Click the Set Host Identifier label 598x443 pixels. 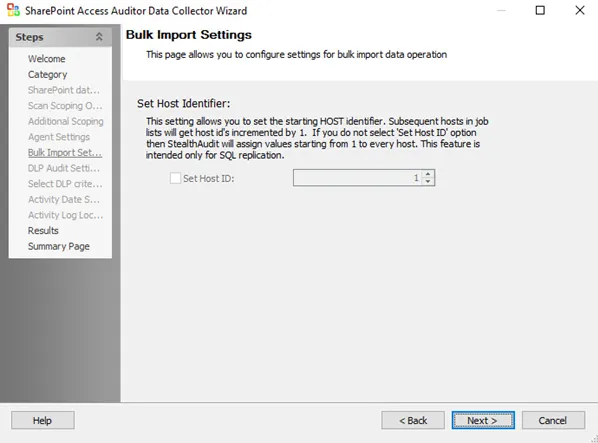click(x=183, y=103)
